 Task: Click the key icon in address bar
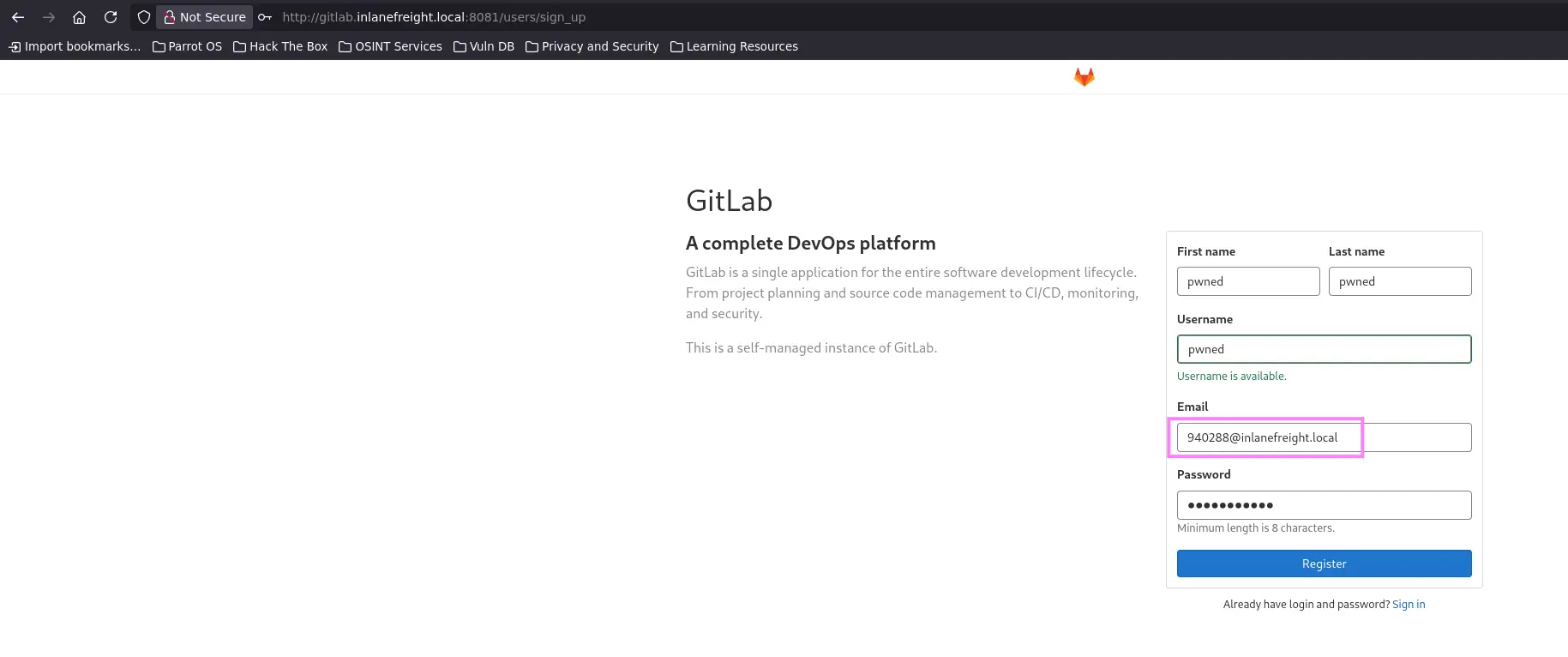tap(265, 17)
